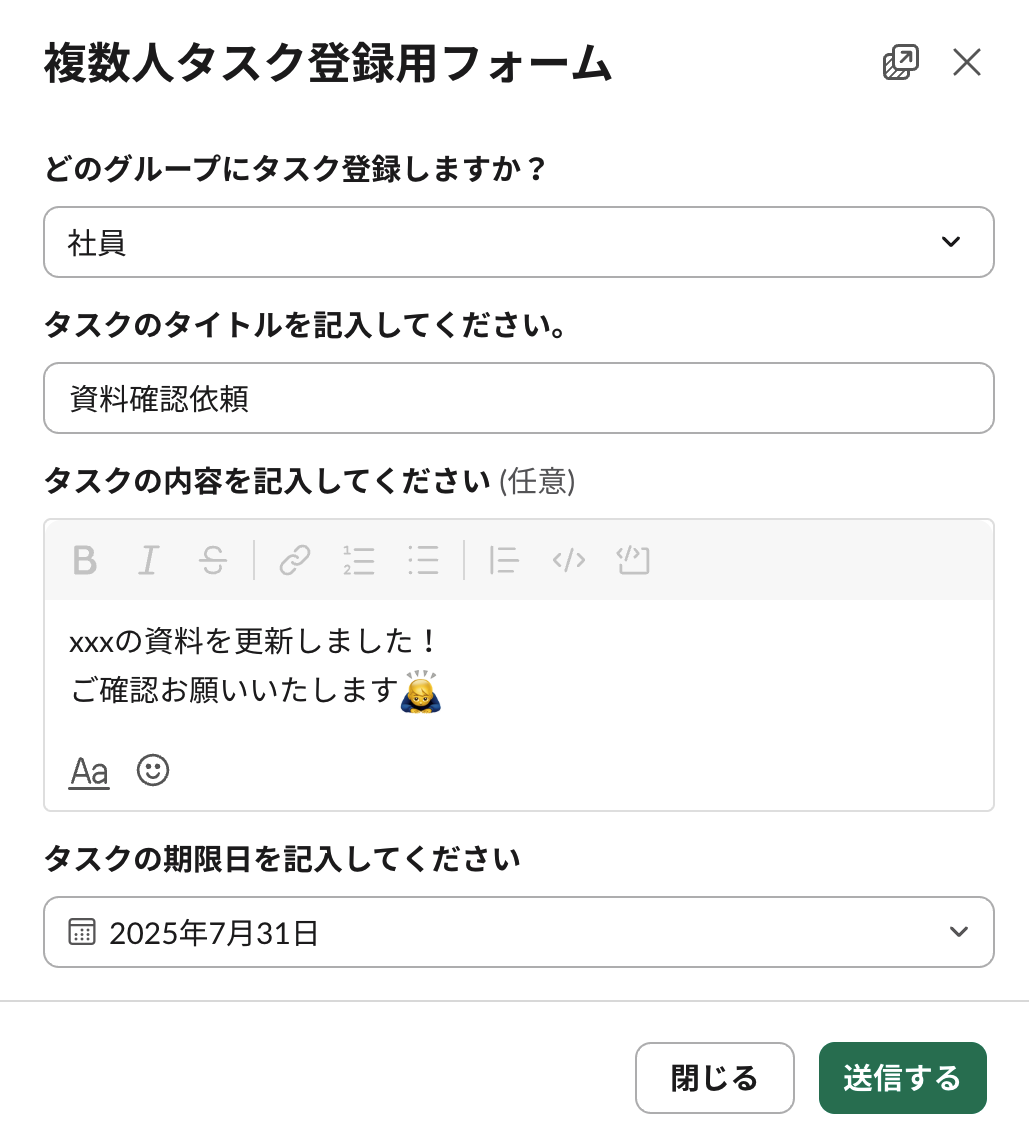The width and height of the screenshot is (1029, 1146).
Task: Click the calendar icon in the deadline field
Action: pyautogui.click(x=82, y=932)
